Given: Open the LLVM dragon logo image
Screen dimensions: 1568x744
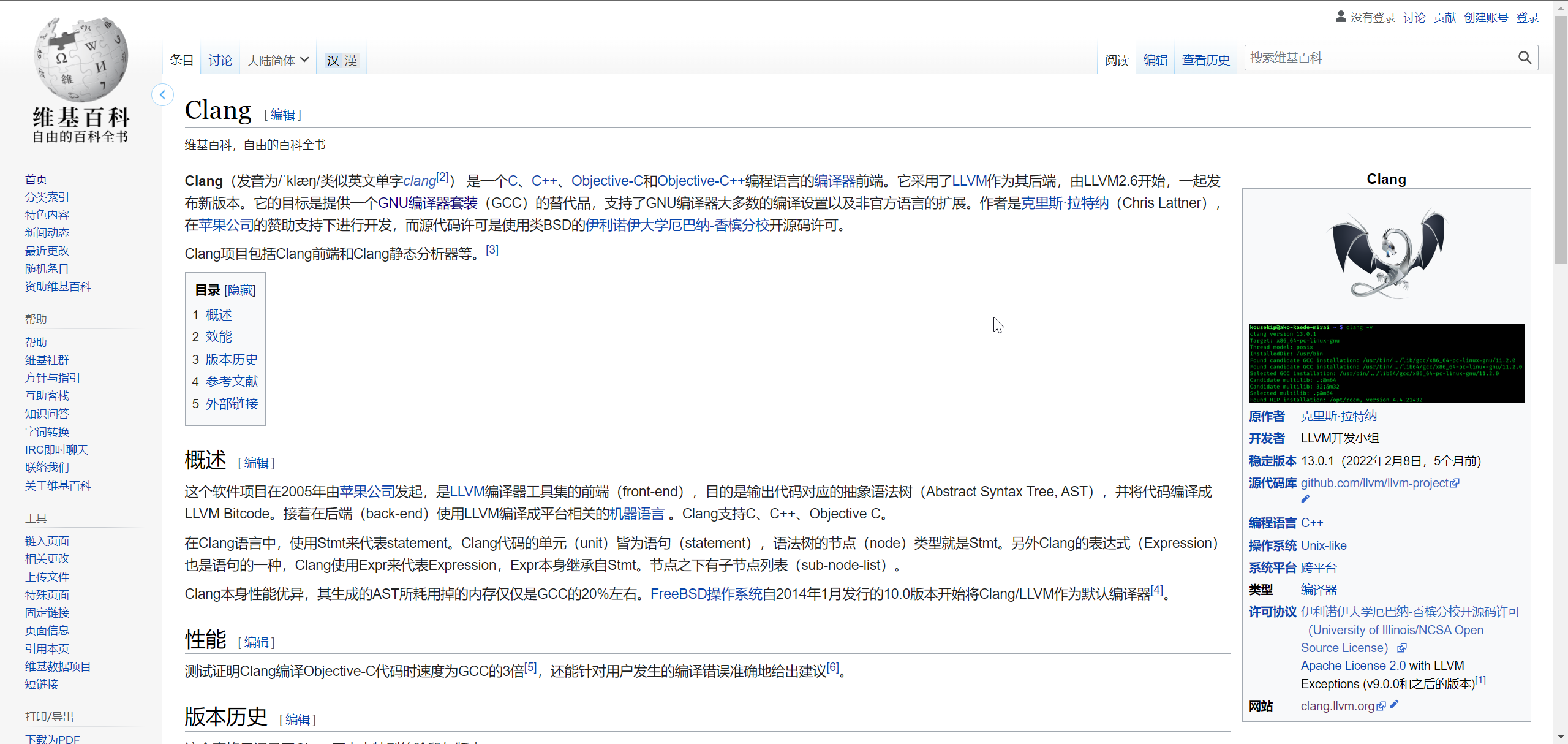Looking at the screenshot, I should pyautogui.click(x=1386, y=254).
